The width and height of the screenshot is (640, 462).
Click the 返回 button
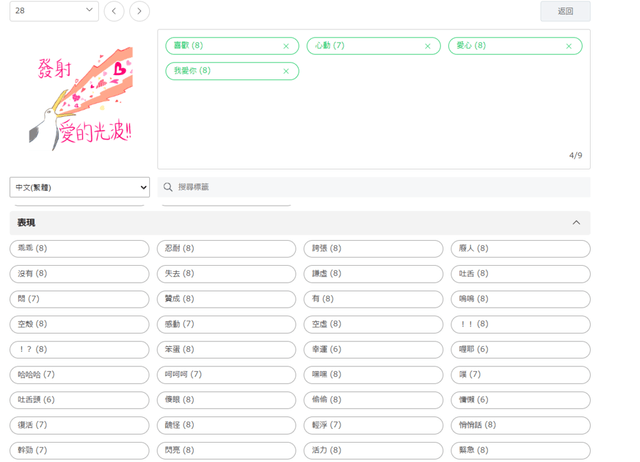click(565, 11)
